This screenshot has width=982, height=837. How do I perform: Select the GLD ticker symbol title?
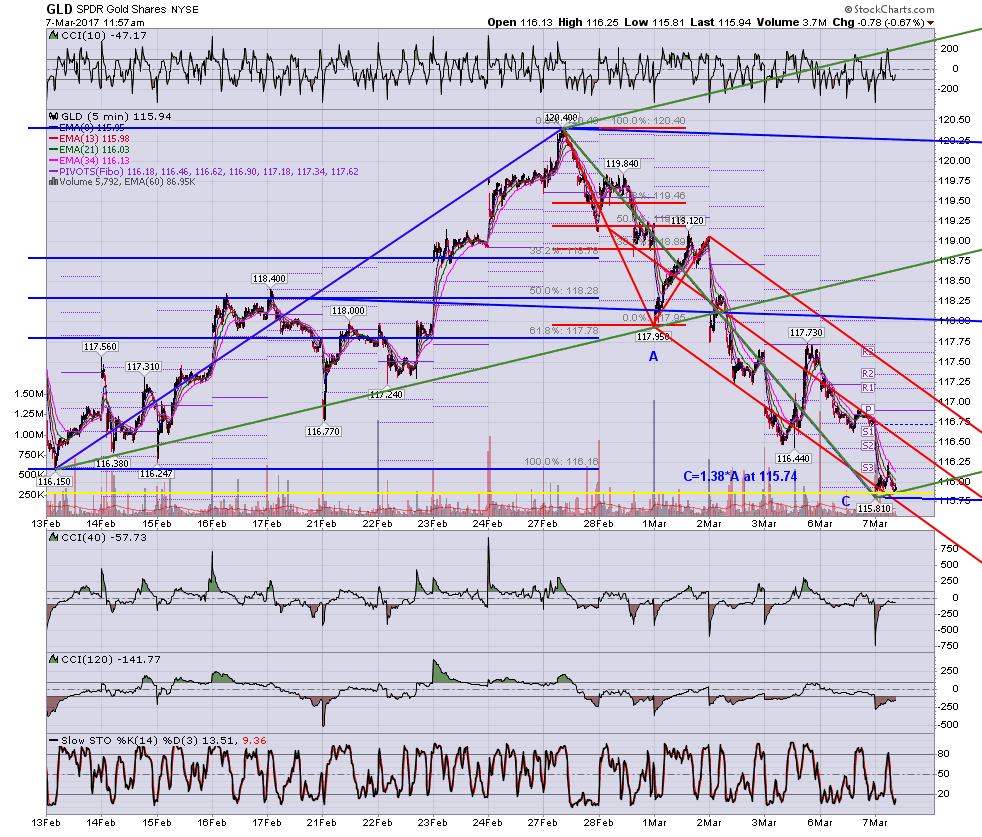pyautogui.click(x=59, y=9)
